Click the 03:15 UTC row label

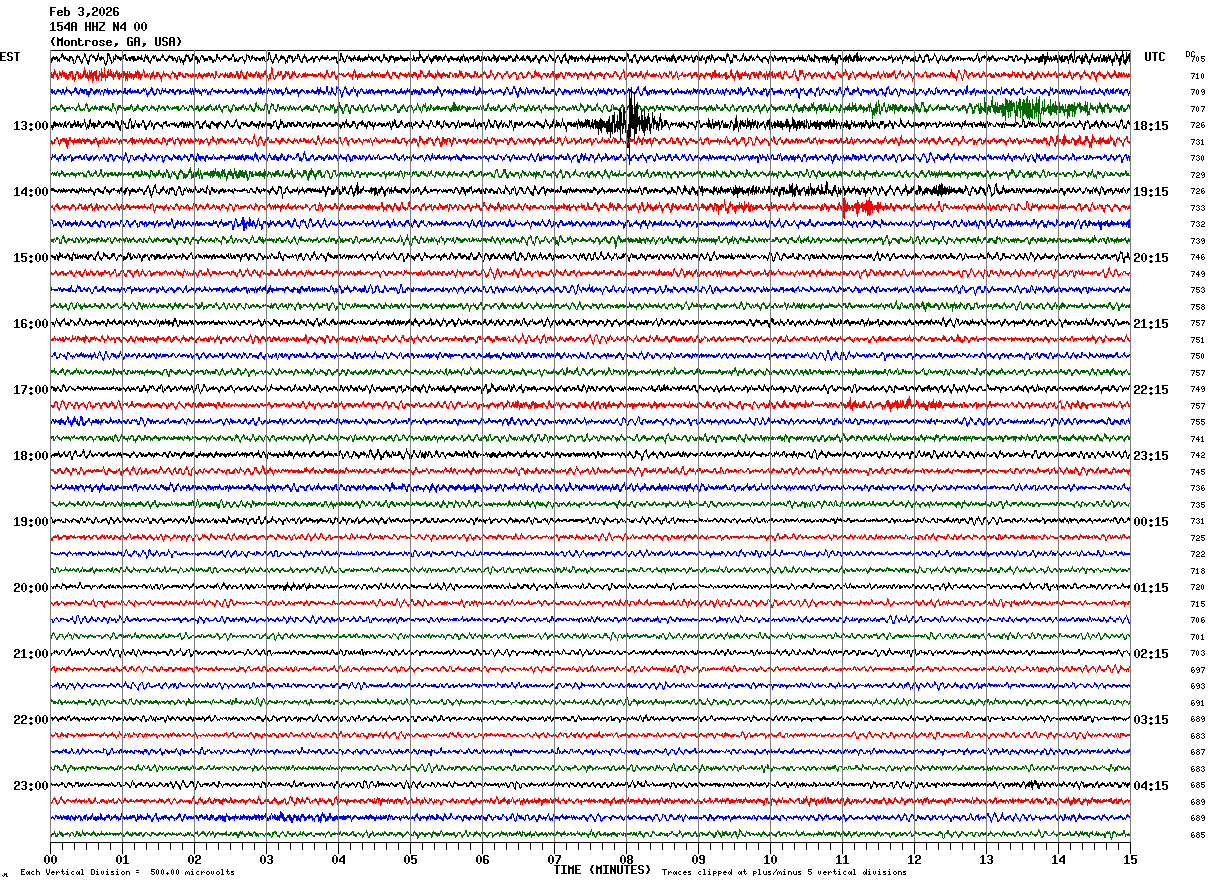click(x=1151, y=720)
